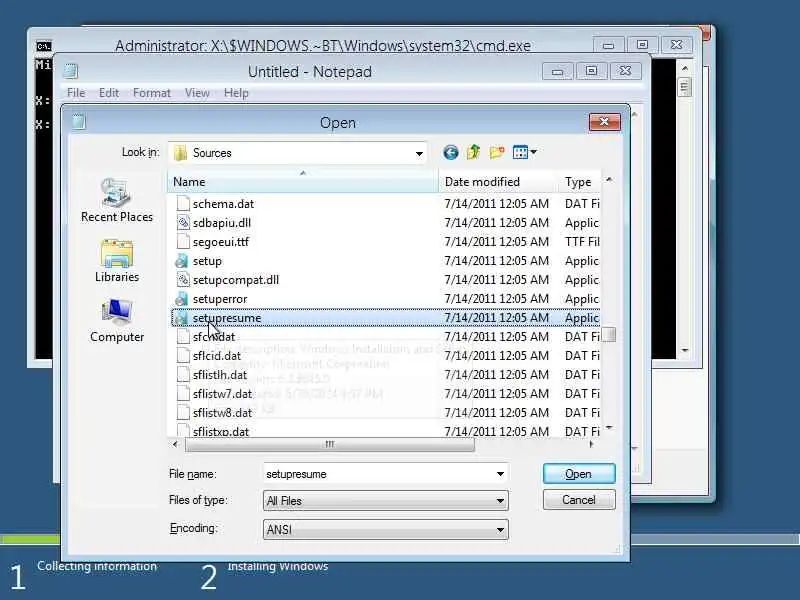
Task: Minimize the Notepad window
Action: (558, 71)
